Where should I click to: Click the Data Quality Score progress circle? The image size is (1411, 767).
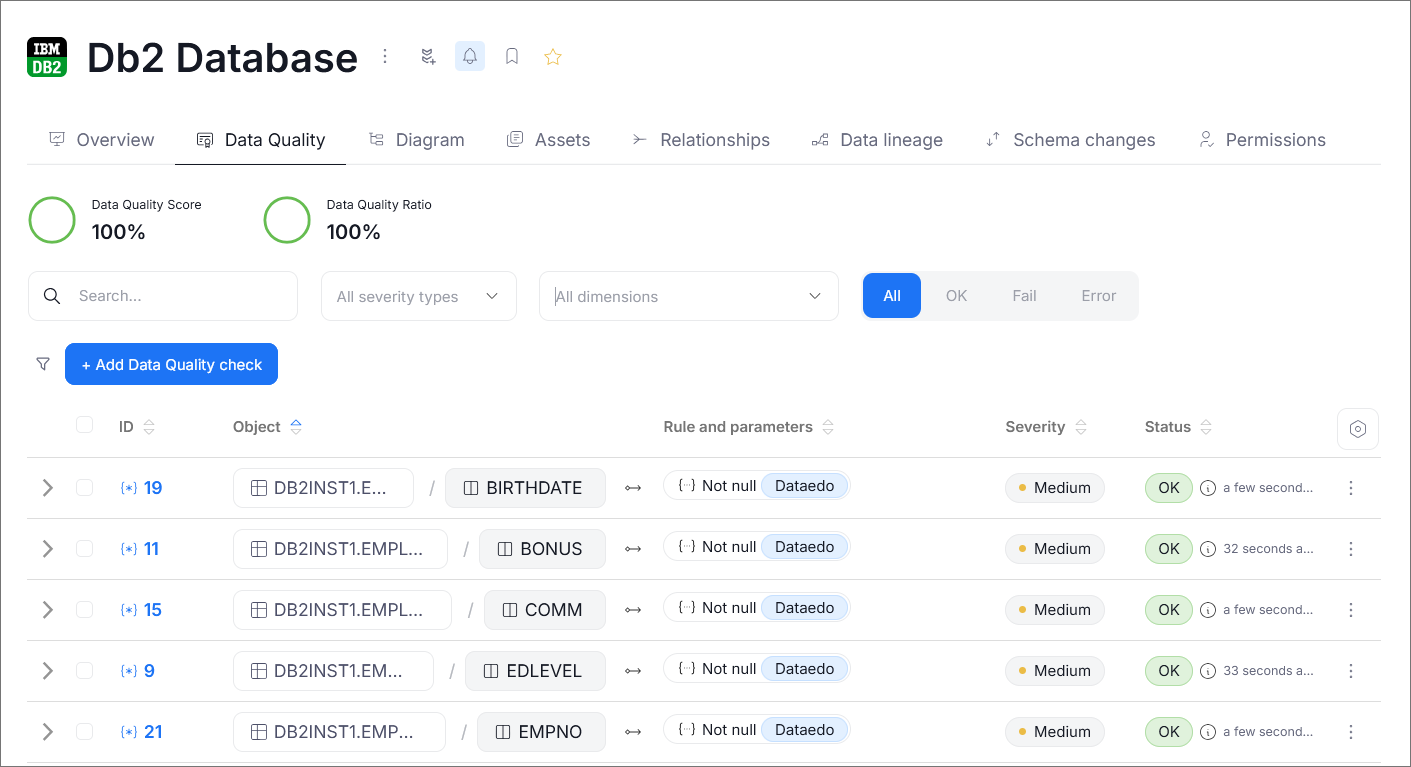pyautogui.click(x=52, y=219)
